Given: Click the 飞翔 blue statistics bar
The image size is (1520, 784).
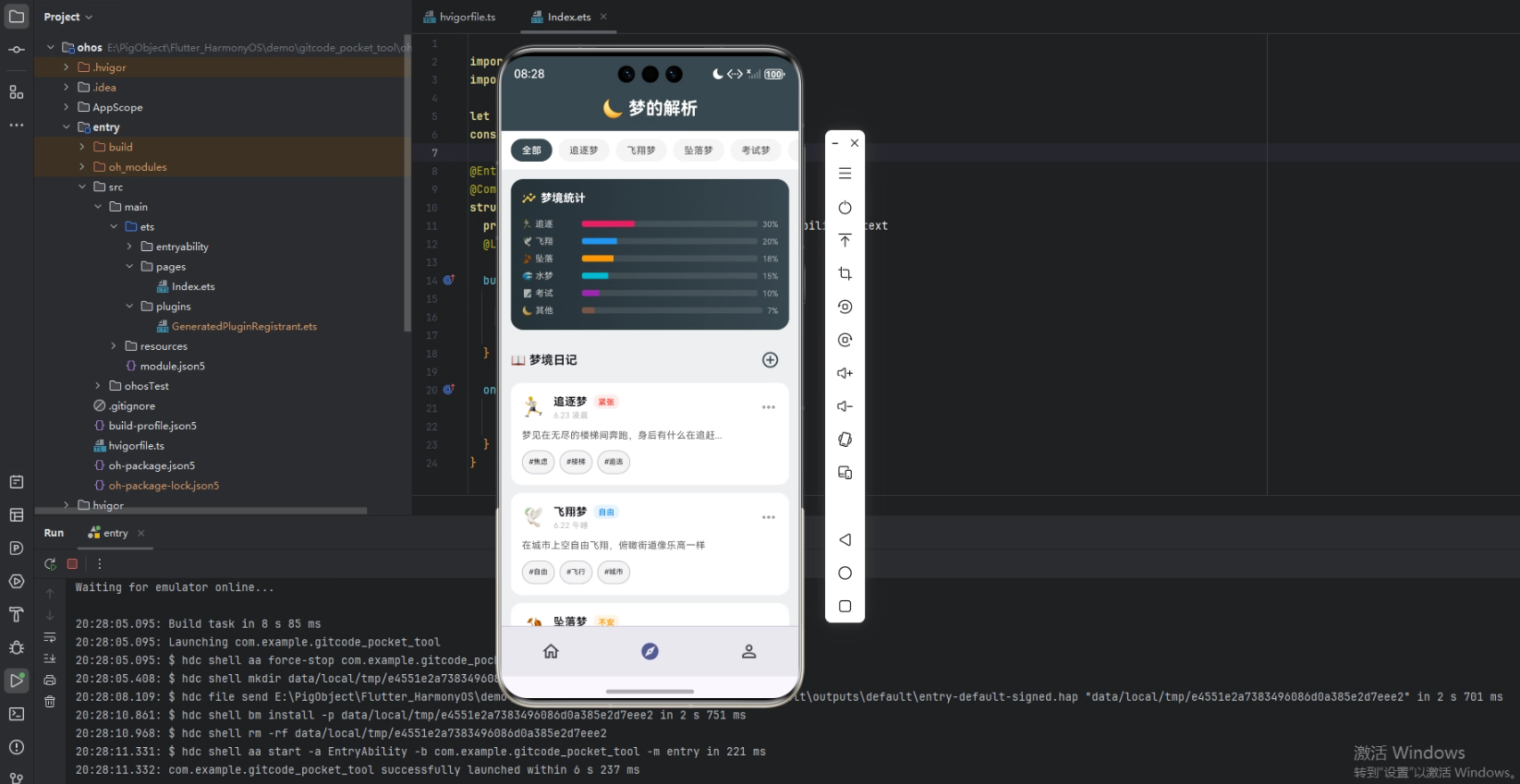Looking at the screenshot, I should (599, 241).
